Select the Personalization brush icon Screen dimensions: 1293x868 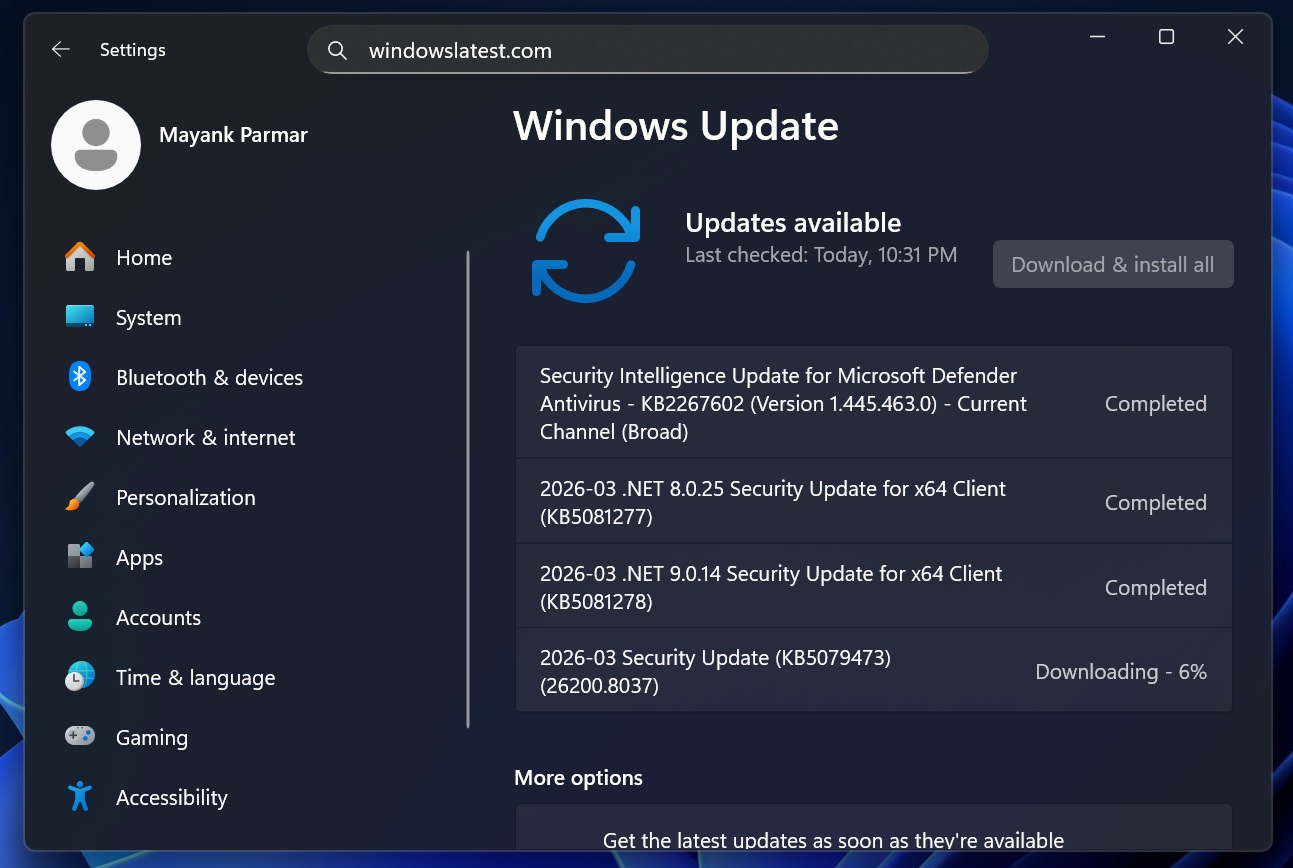tap(81, 497)
